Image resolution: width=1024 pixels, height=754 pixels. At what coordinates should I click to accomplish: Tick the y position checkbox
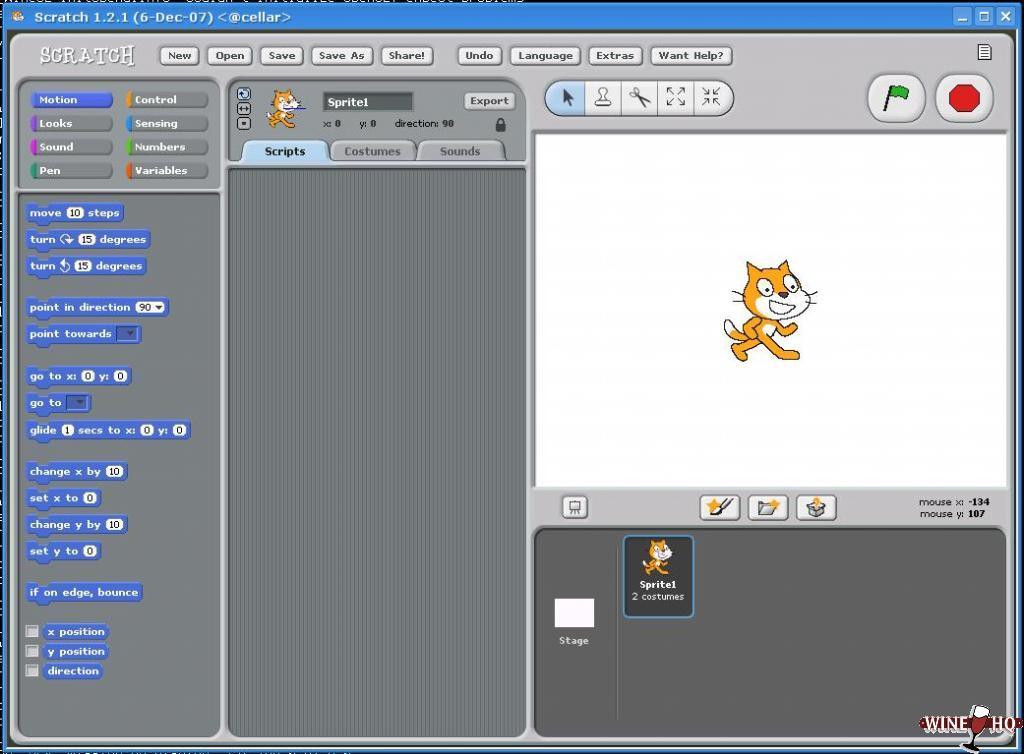33,651
